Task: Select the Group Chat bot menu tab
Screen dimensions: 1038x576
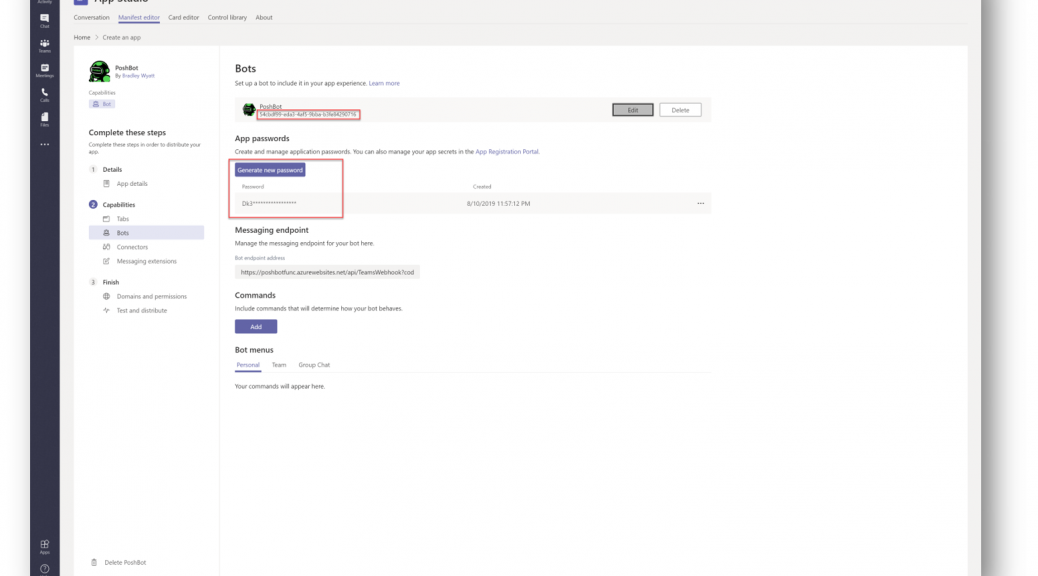Action: [314, 365]
